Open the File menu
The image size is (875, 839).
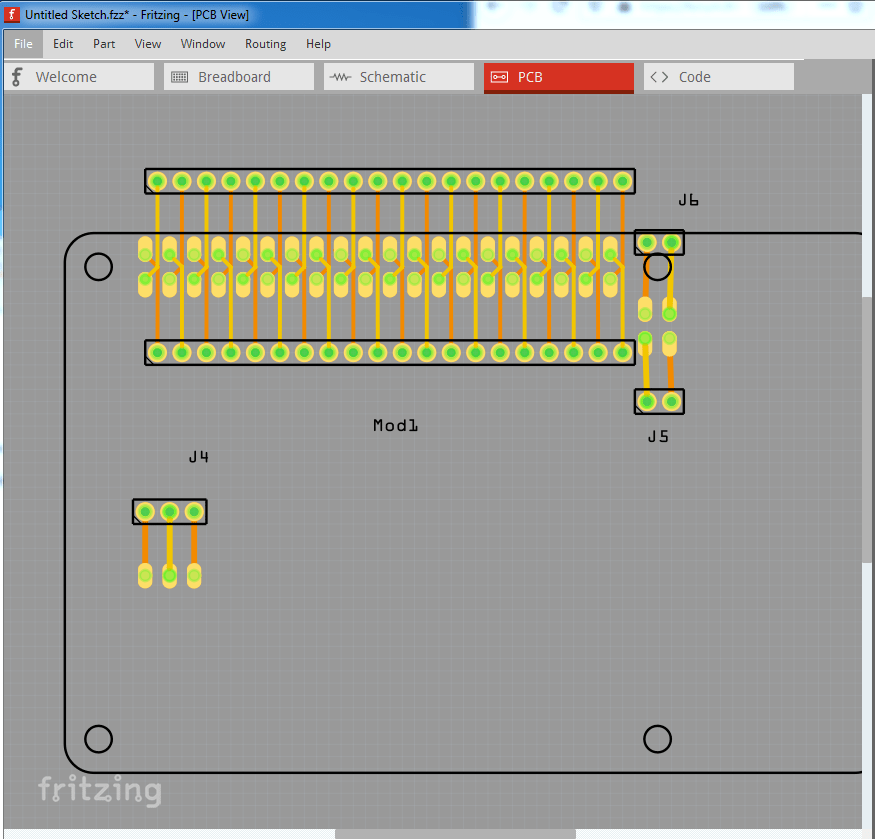click(x=22, y=44)
